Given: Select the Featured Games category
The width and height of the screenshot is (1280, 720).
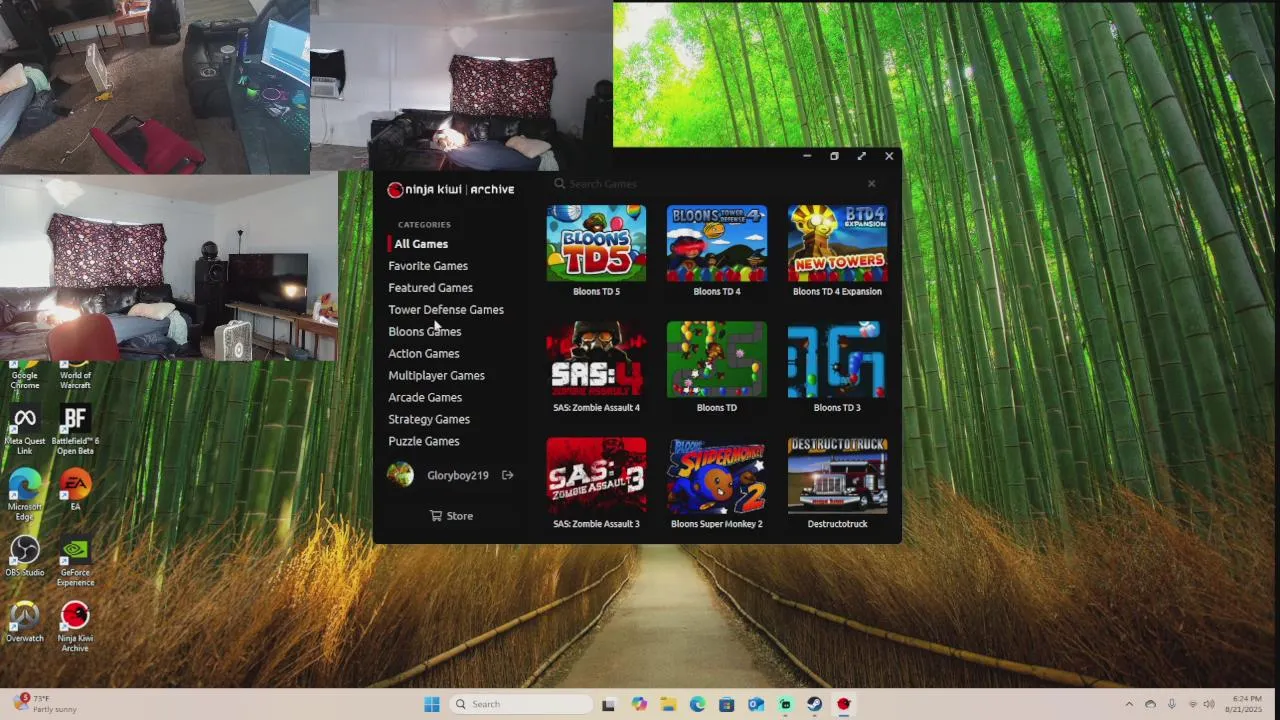Looking at the screenshot, I should (430, 288).
